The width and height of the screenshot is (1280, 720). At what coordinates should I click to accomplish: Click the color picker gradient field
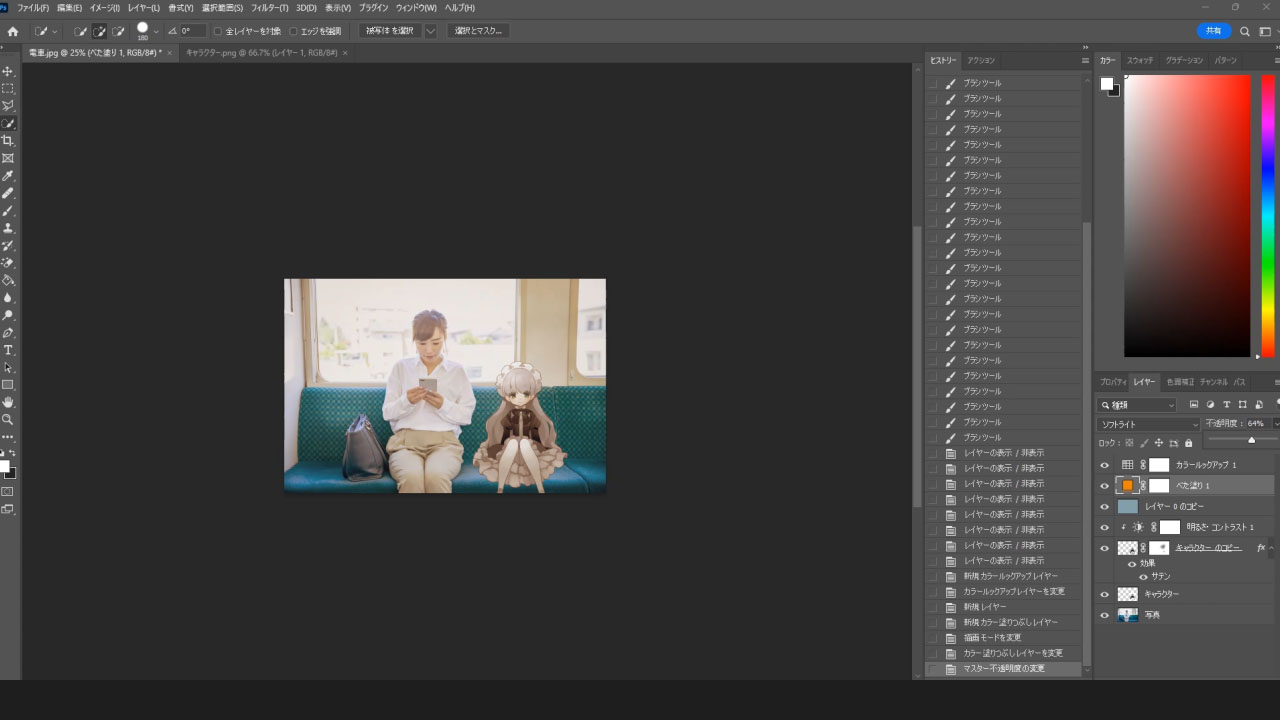(1187, 216)
